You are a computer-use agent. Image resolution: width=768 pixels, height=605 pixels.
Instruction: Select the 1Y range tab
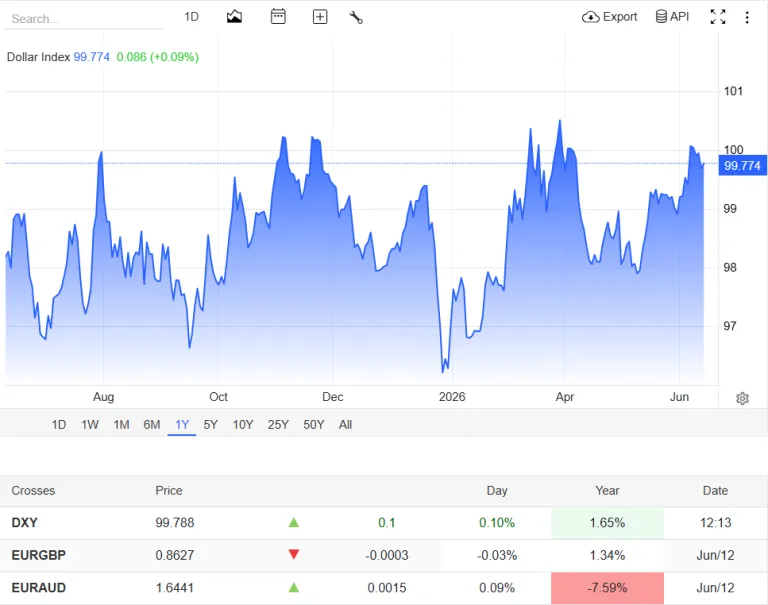tap(182, 425)
